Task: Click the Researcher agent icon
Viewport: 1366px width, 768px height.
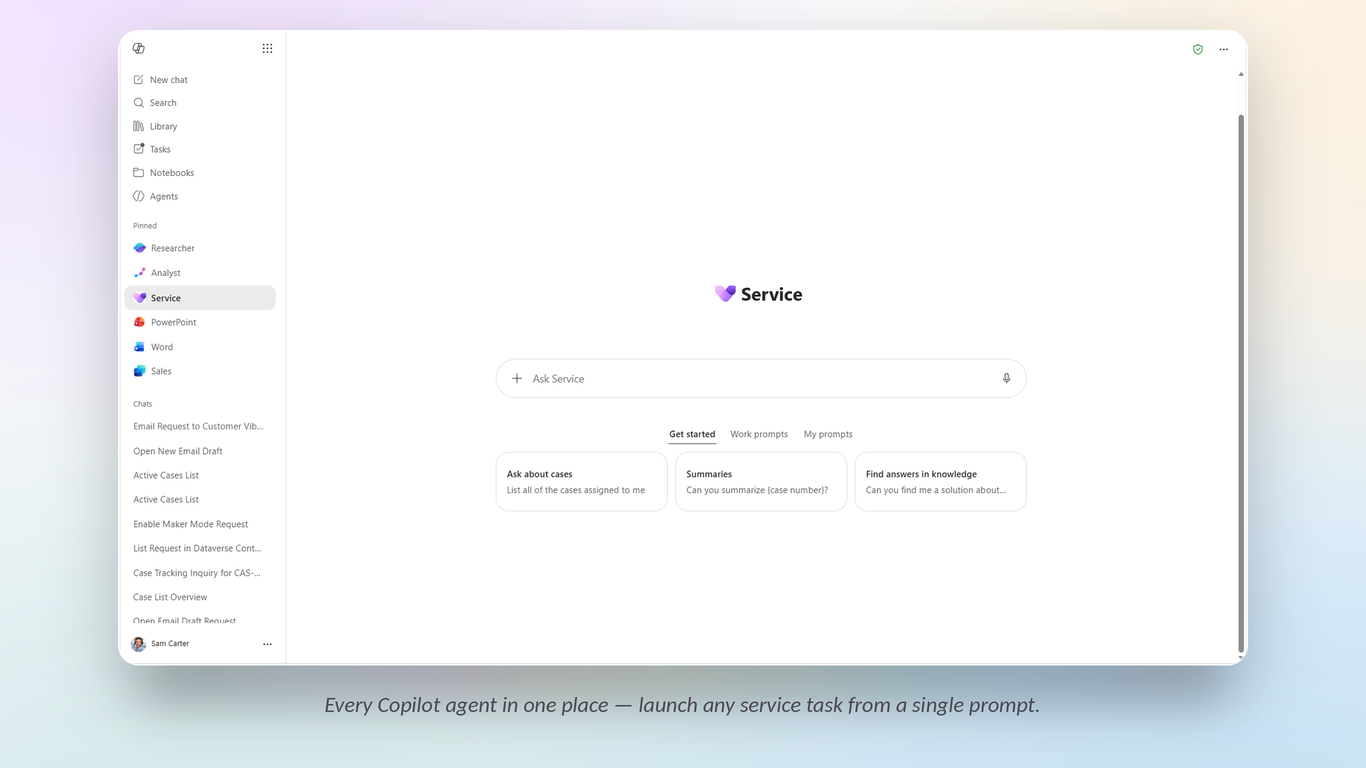Action: pos(140,248)
